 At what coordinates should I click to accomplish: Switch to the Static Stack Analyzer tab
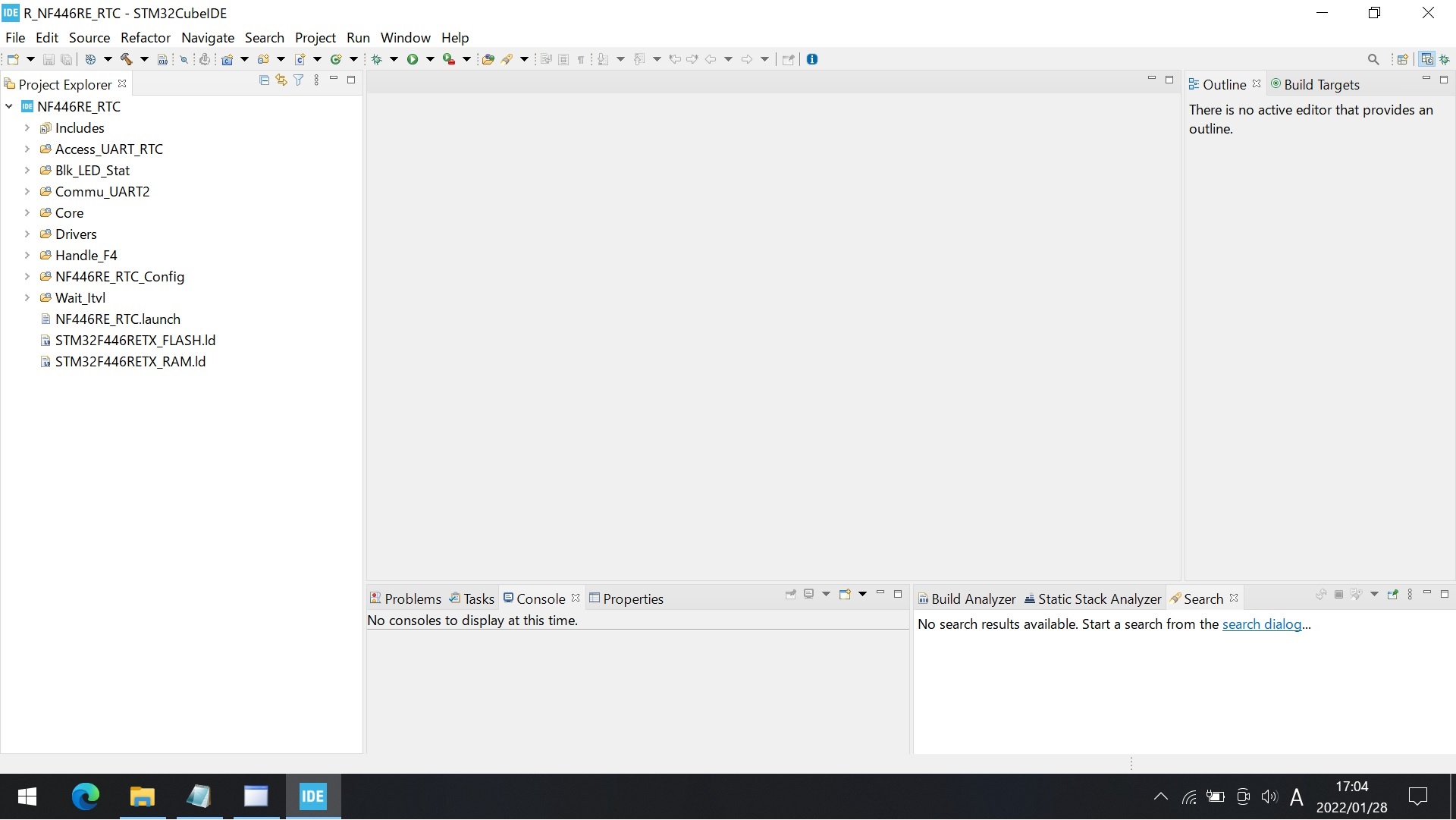click(x=1092, y=599)
